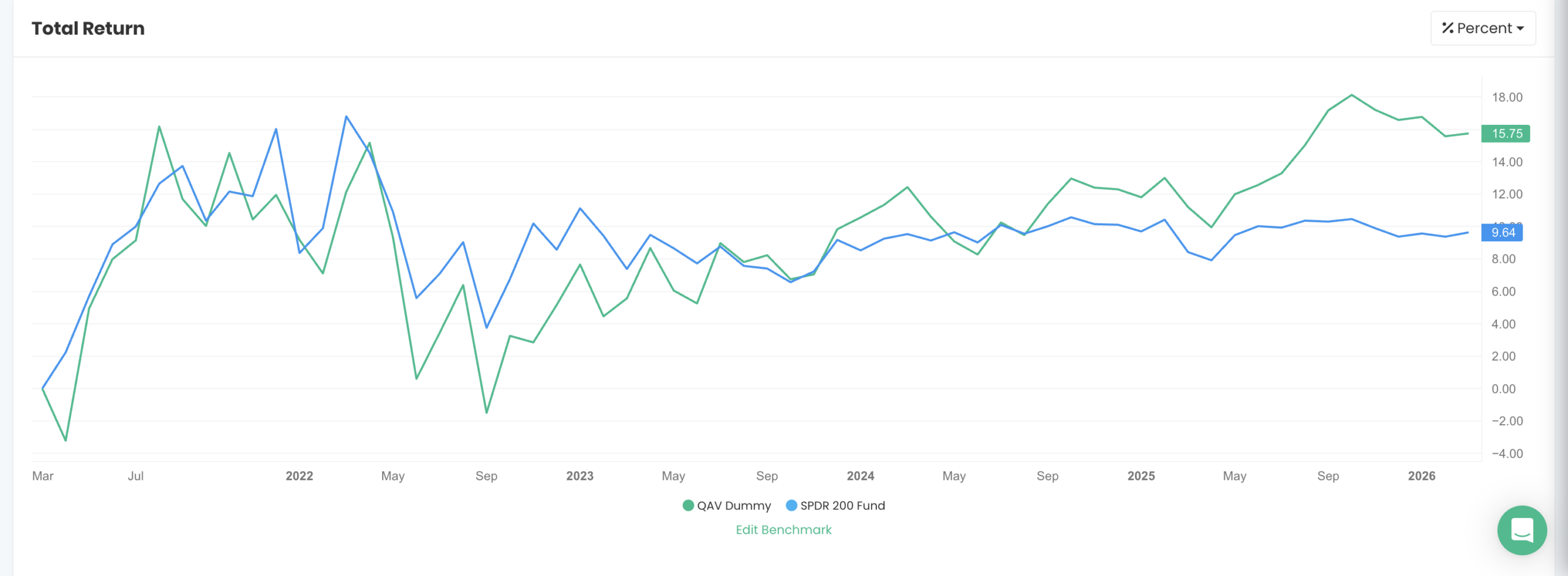Click the Edit Benchmark link
This screenshot has height=576, width=1568.
tap(783, 529)
